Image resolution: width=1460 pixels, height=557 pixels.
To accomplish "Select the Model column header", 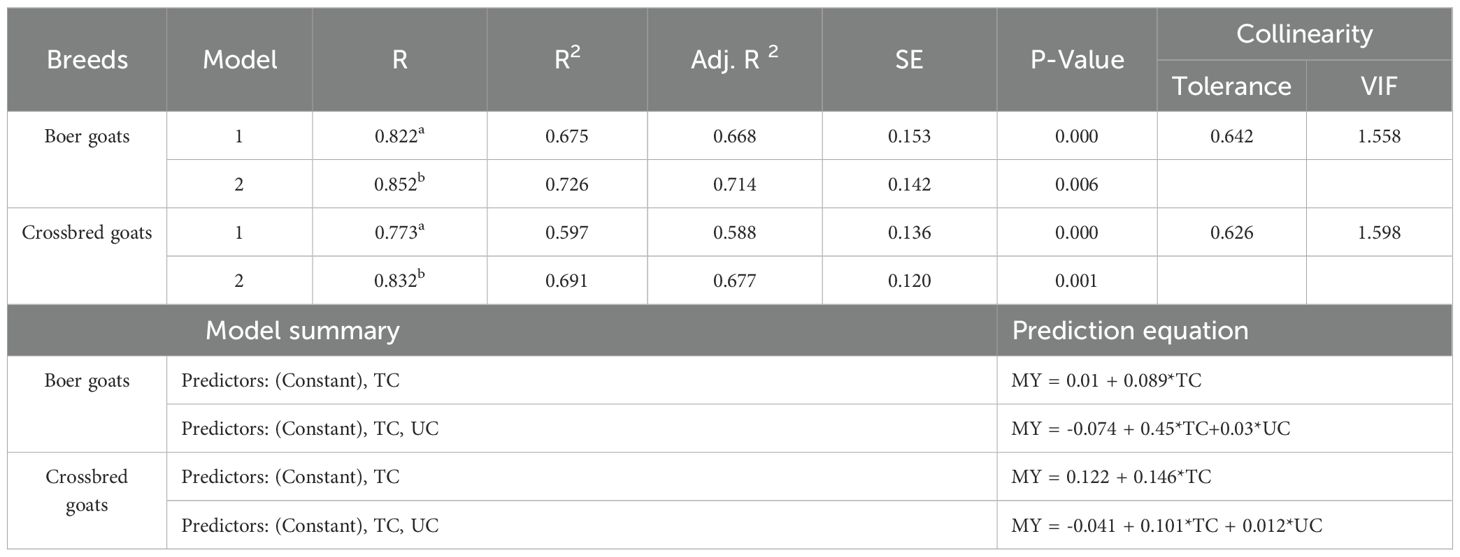I will pos(240,60).
